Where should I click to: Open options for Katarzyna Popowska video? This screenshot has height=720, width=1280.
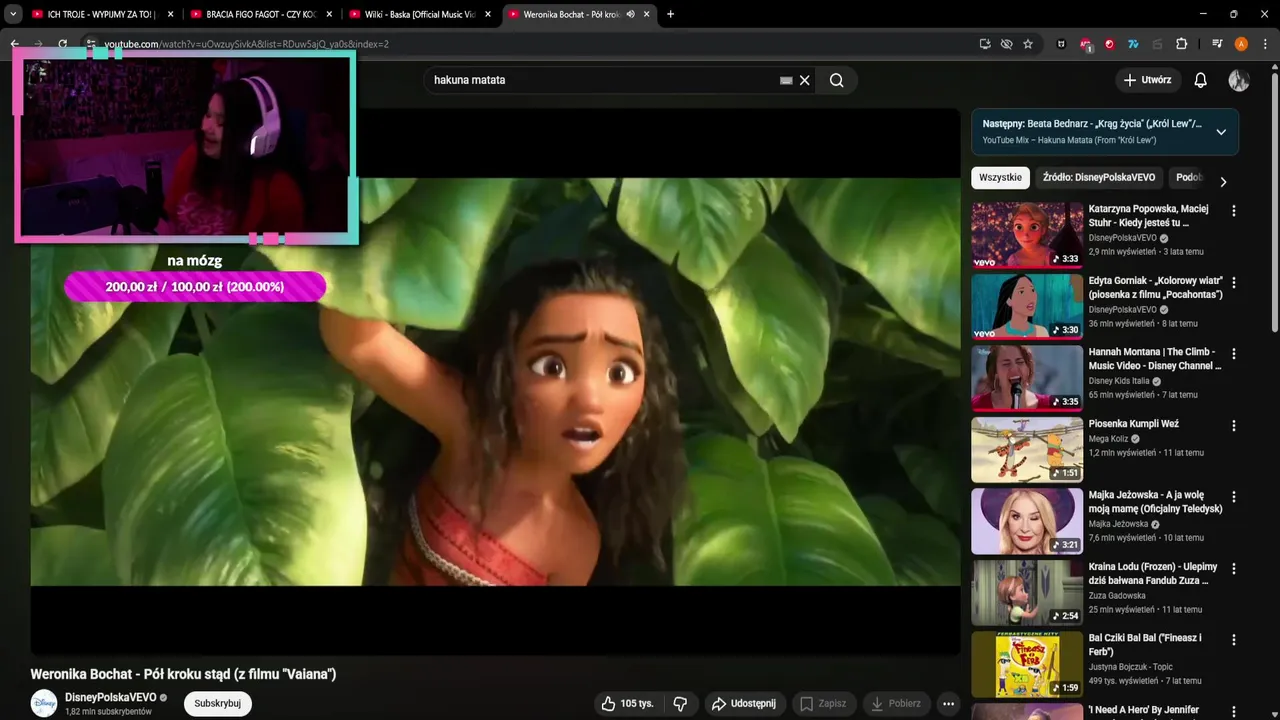click(x=1234, y=211)
